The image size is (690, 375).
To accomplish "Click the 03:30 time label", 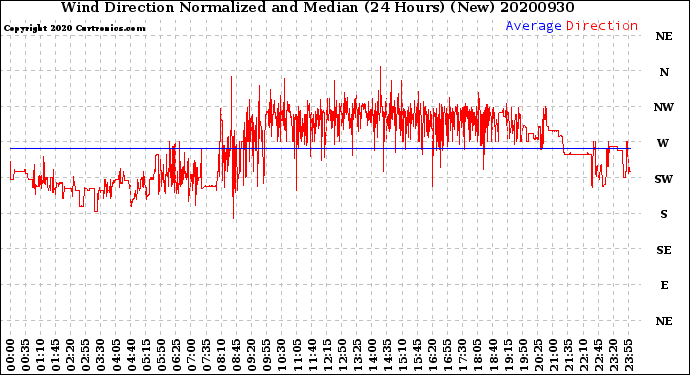I will click(101, 355).
